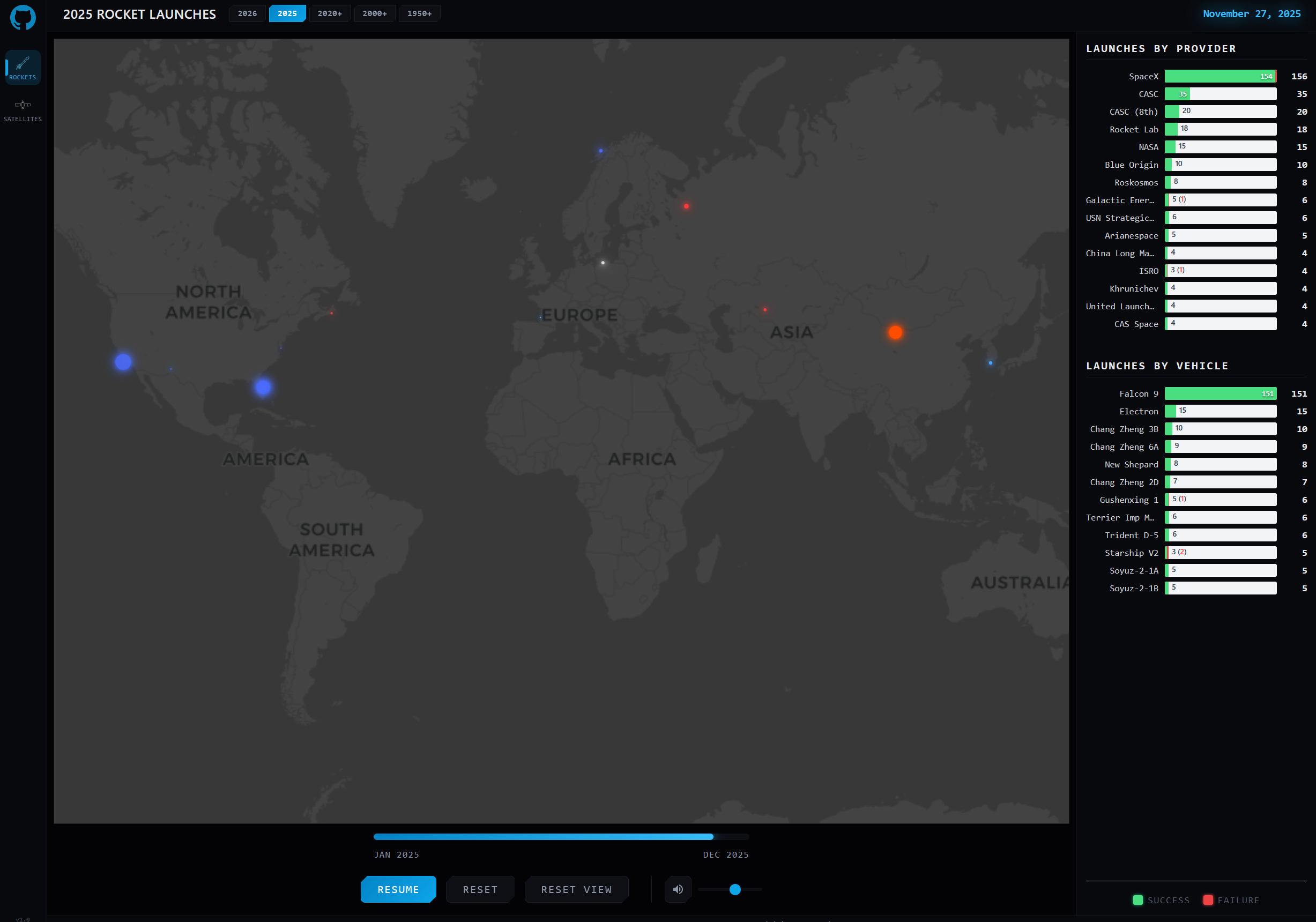Select the 2026 year tab
Image resolution: width=1316 pixels, height=922 pixels.
247,14
